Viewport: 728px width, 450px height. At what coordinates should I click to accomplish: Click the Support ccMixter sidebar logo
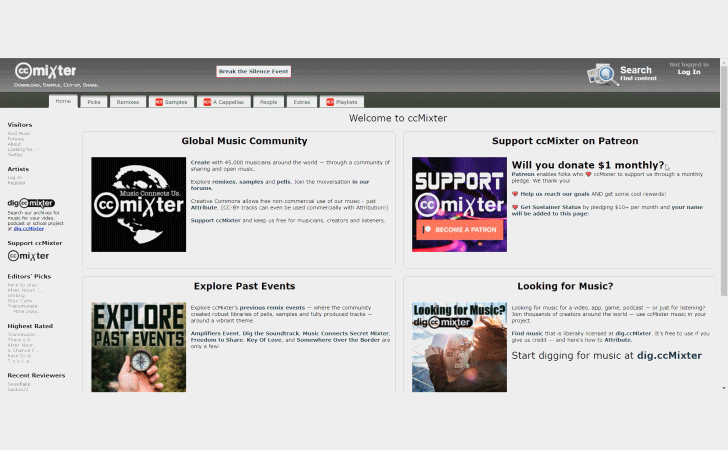[28, 255]
